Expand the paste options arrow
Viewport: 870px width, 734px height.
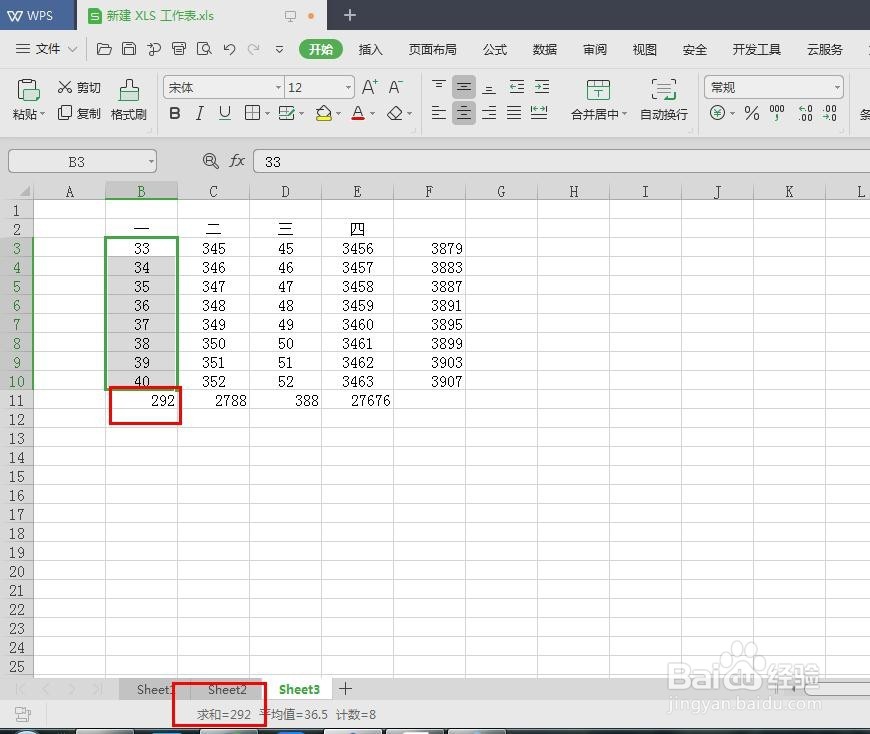(43, 114)
